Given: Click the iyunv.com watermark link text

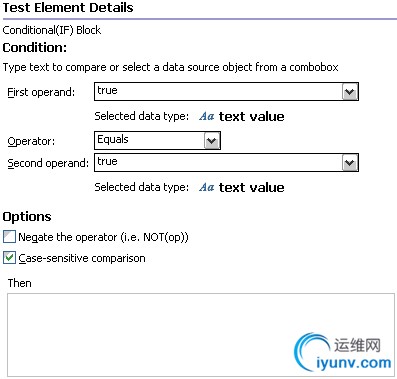Looking at the screenshot, I should point(354,363).
